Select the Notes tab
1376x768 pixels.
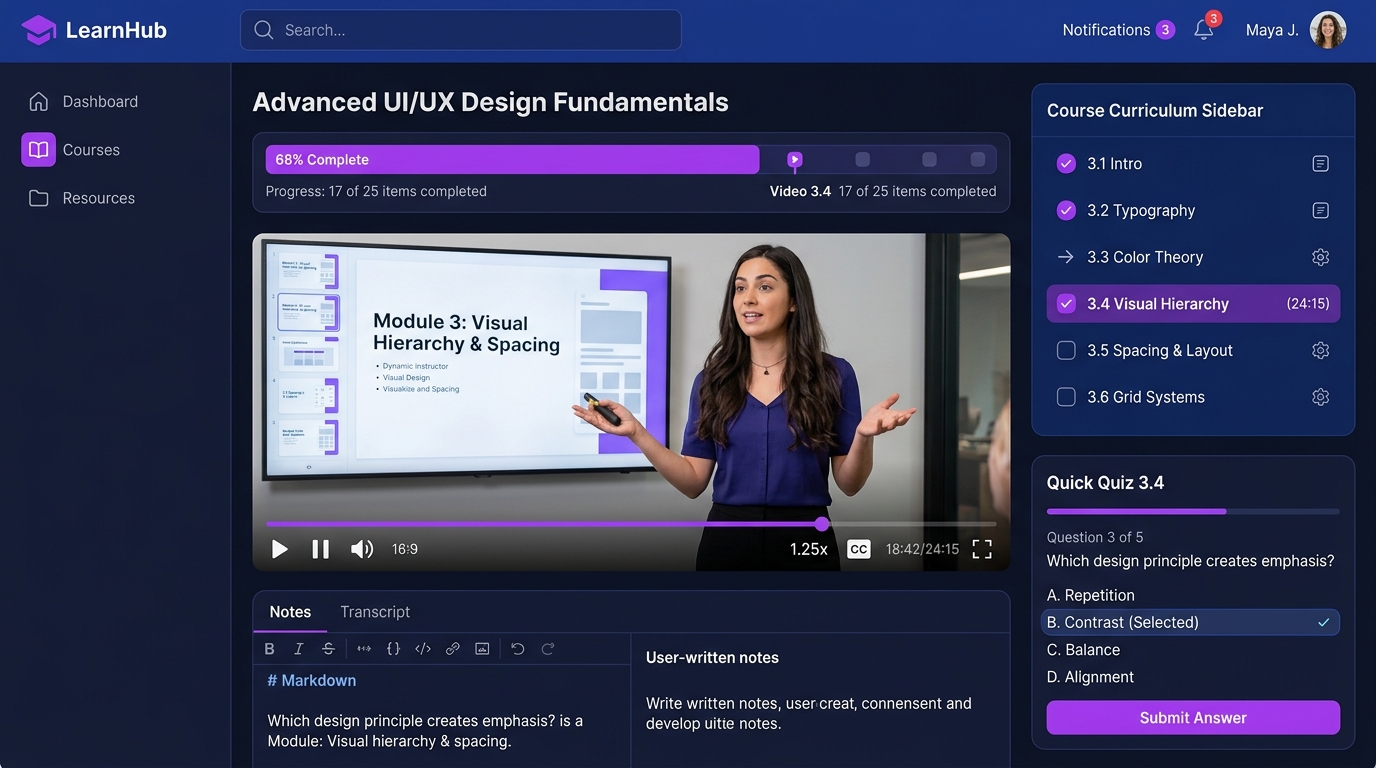click(290, 612)
